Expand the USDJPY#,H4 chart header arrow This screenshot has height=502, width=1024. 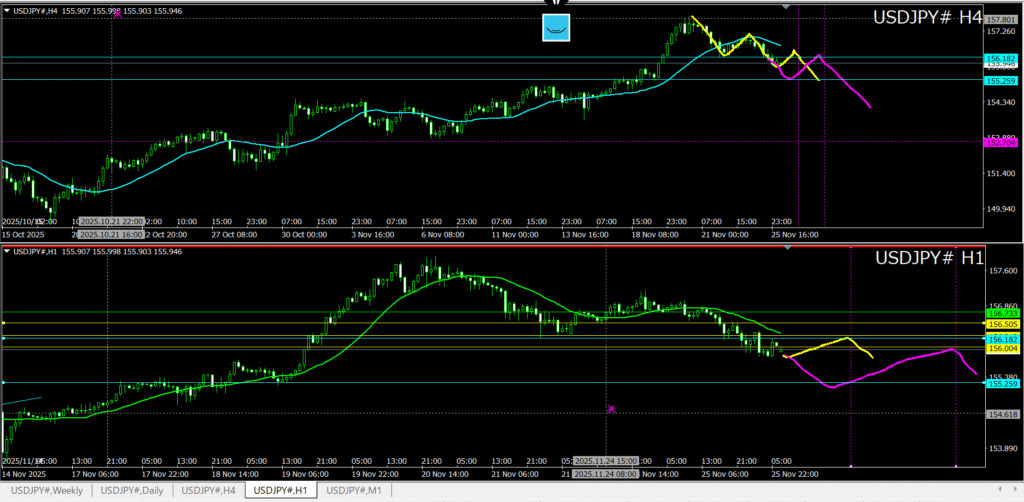7,10
